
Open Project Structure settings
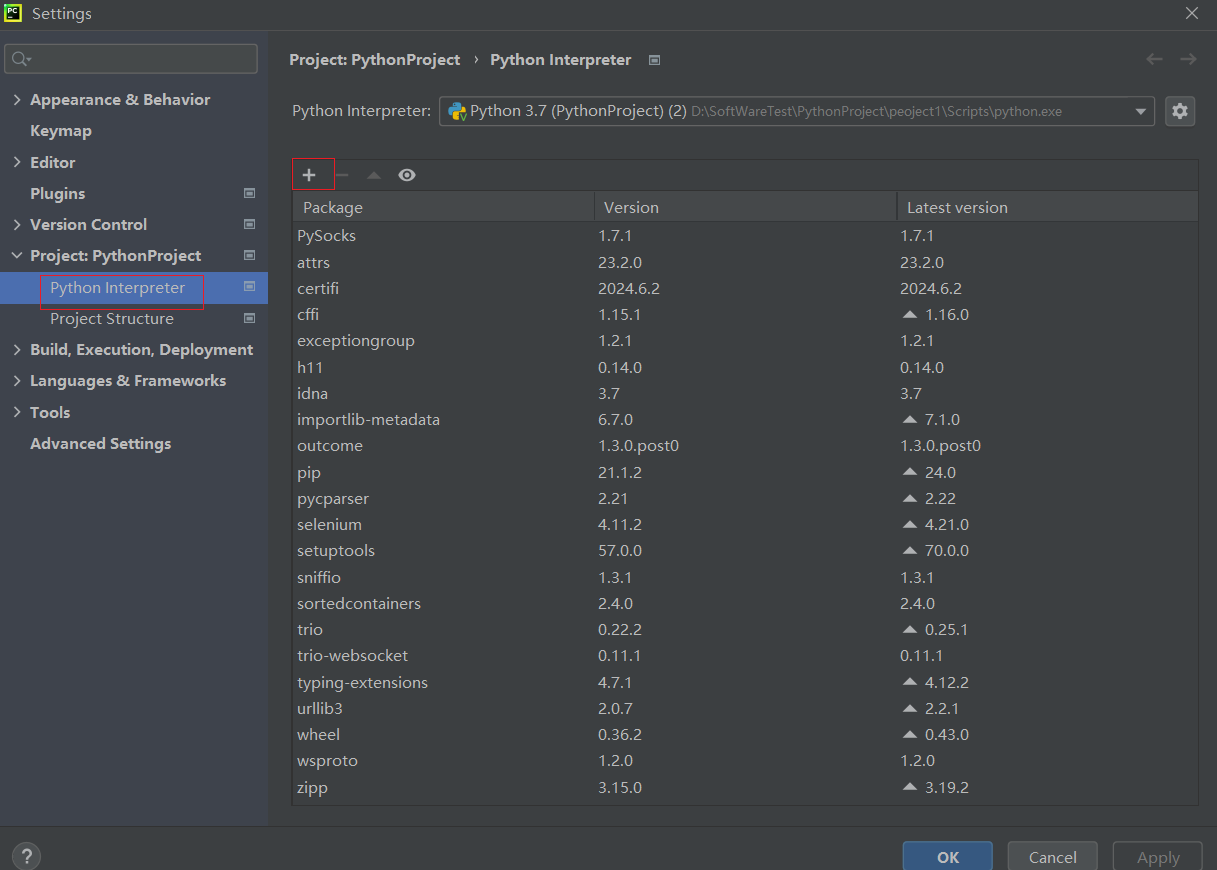click(x=112, y=318)
